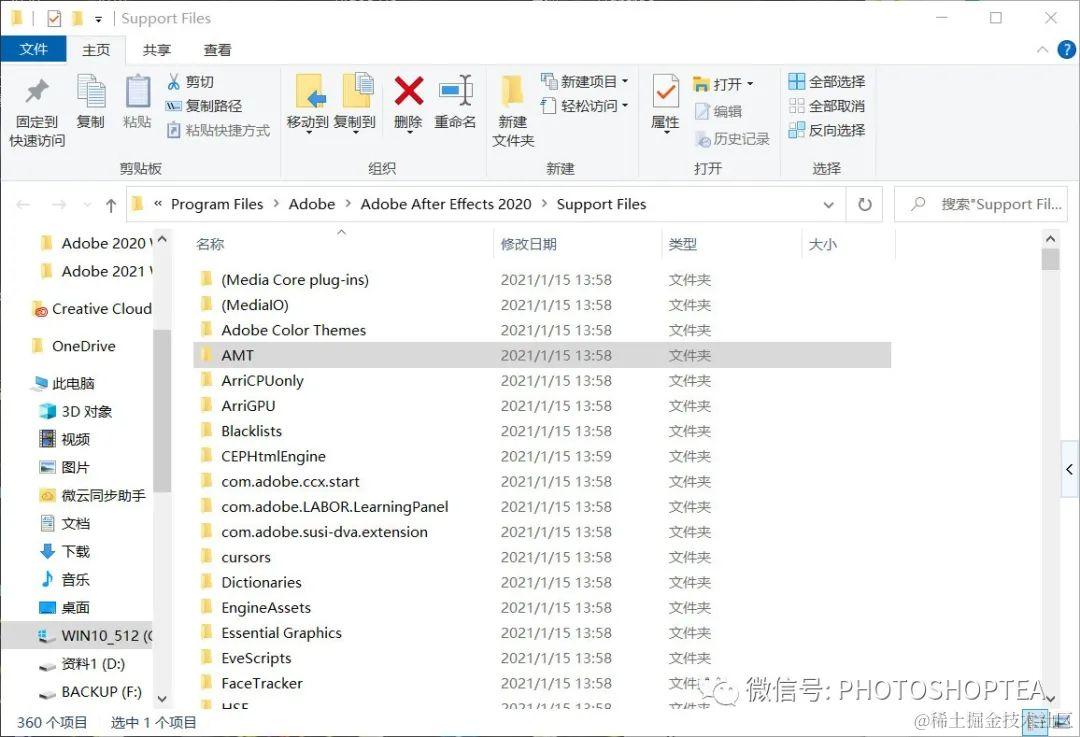Navigate back with left arrow
Viewport: 1080px width, 737px height.
coord(23,205)
